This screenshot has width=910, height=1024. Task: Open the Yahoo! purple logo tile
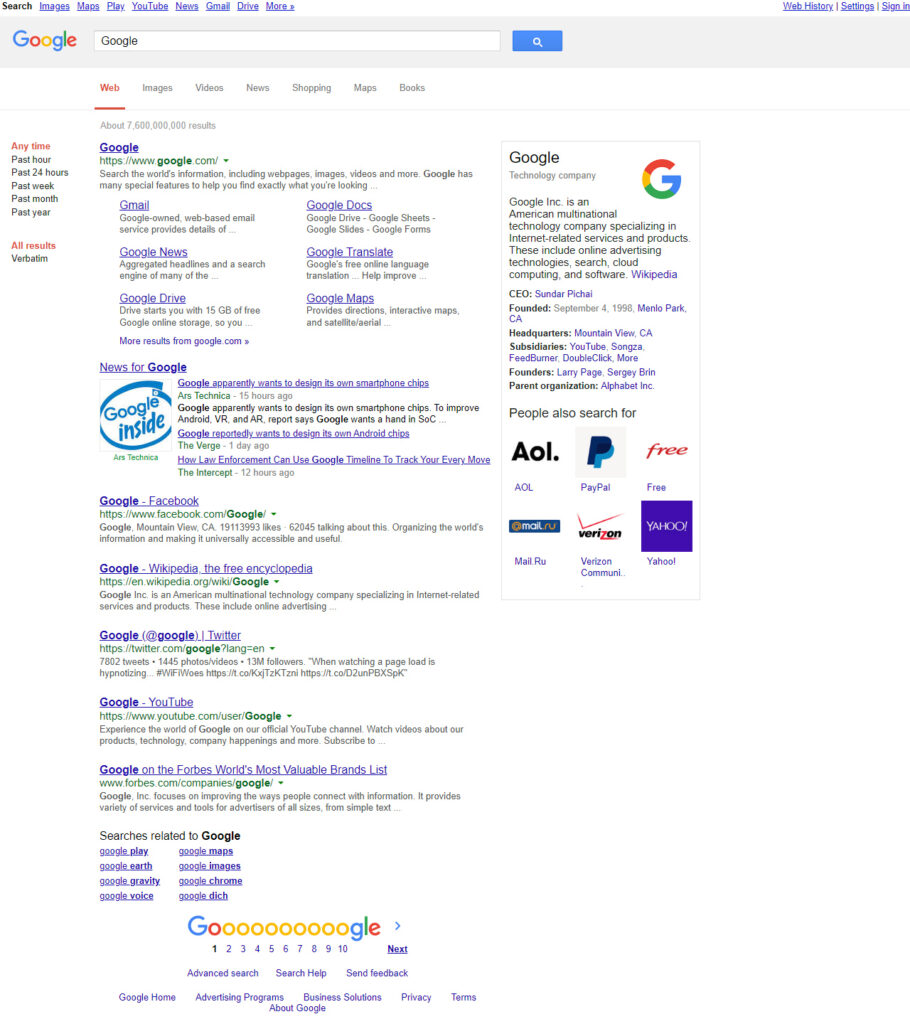pos(666,526)
